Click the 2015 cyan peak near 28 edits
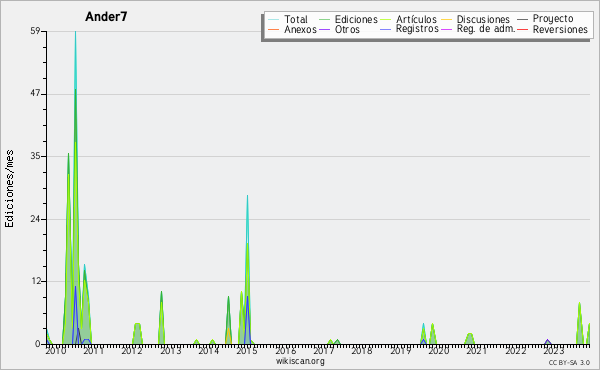Screen dimensions: 600x370 (248, 196)
